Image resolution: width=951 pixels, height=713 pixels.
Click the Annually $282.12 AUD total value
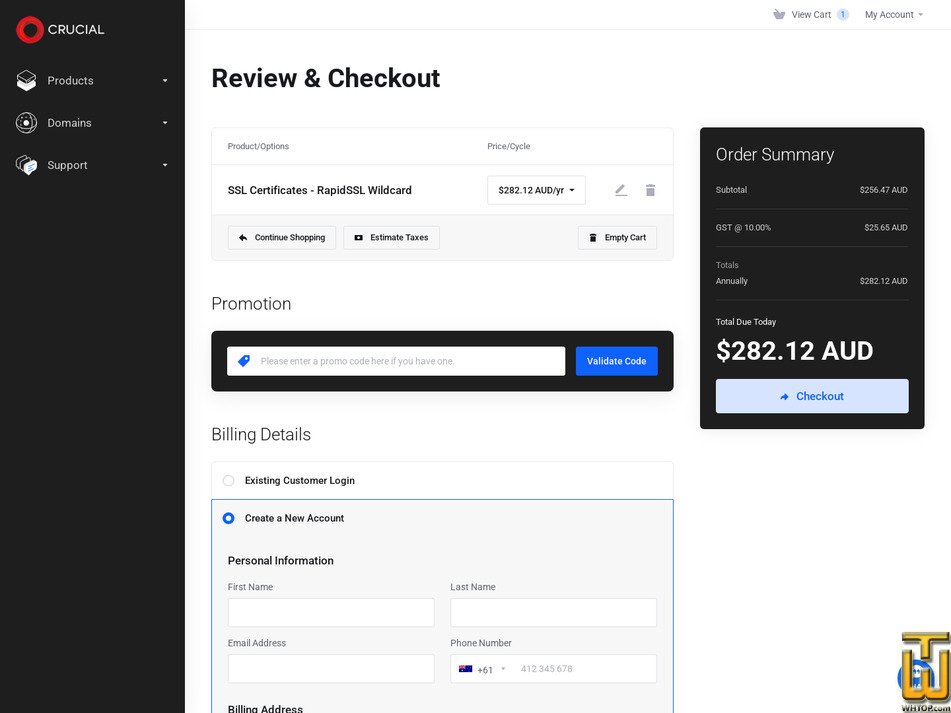pos(883,281)
